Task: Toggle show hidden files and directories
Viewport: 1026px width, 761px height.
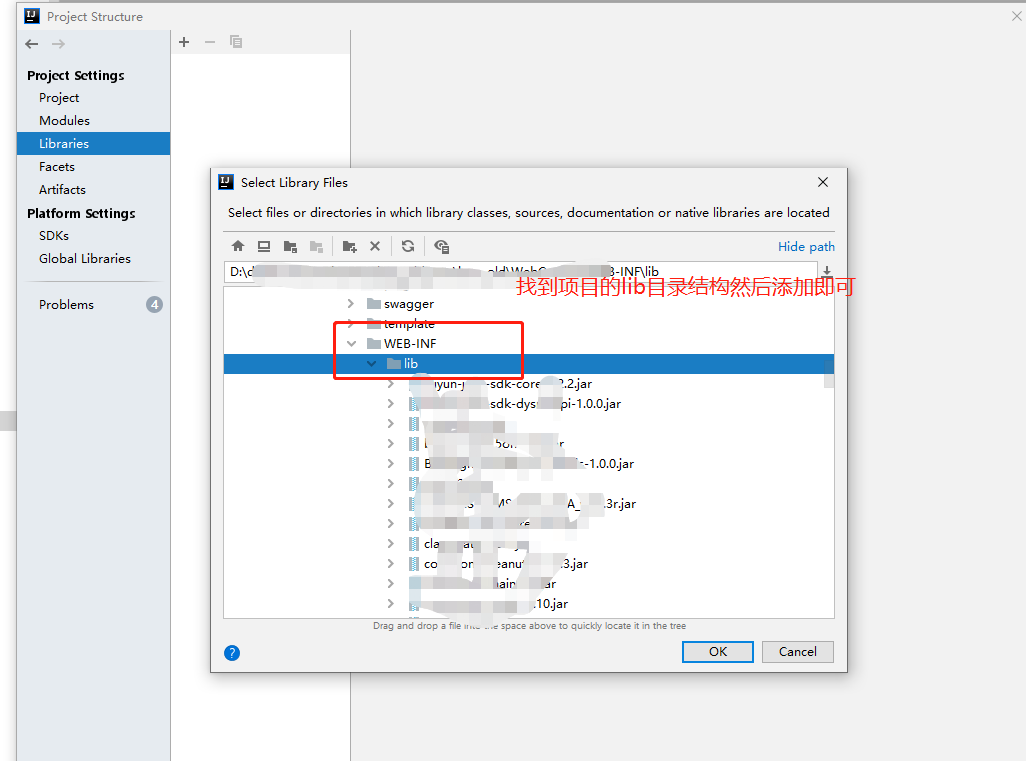Action: pyautogui.click(x=441, y=246)
